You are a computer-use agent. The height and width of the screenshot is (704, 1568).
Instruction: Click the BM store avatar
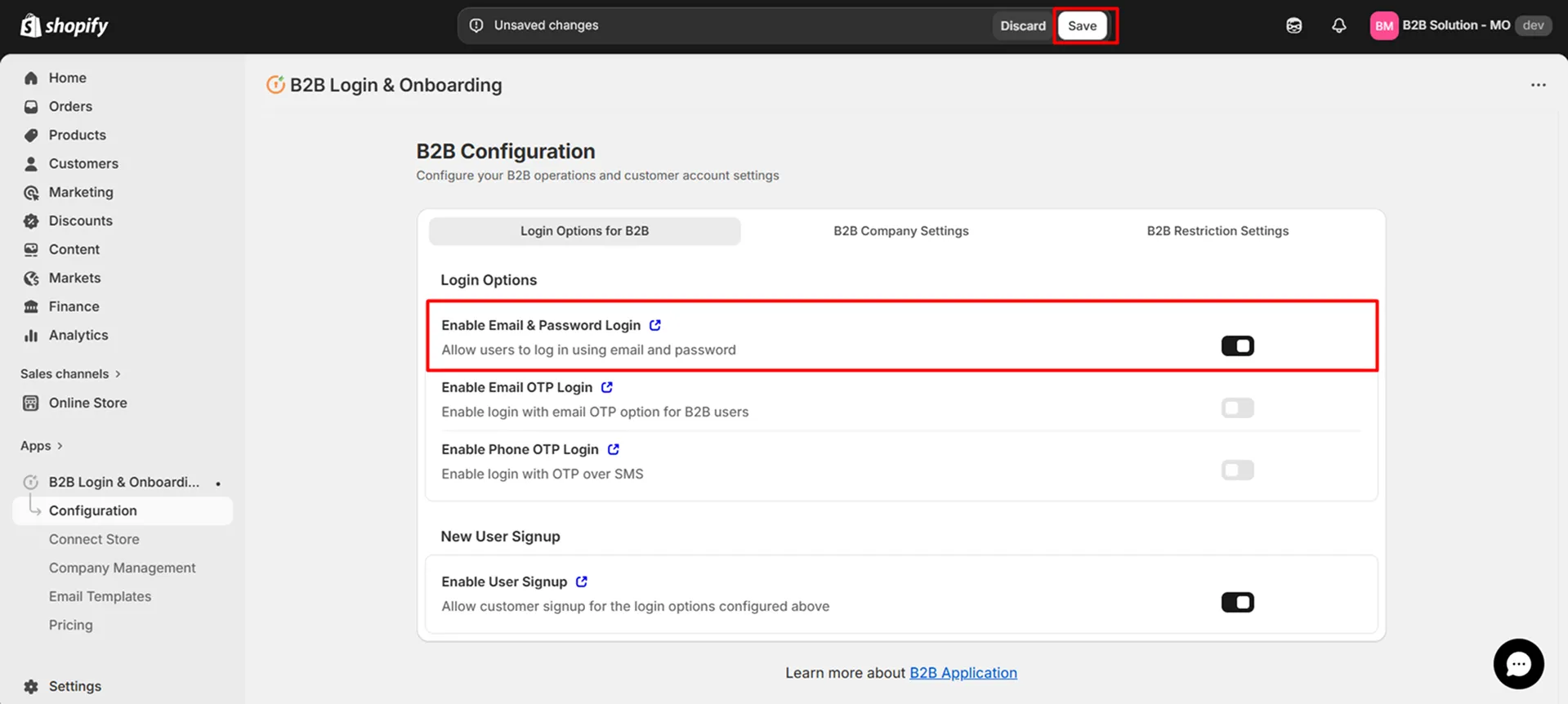[x=1384, y=25]
